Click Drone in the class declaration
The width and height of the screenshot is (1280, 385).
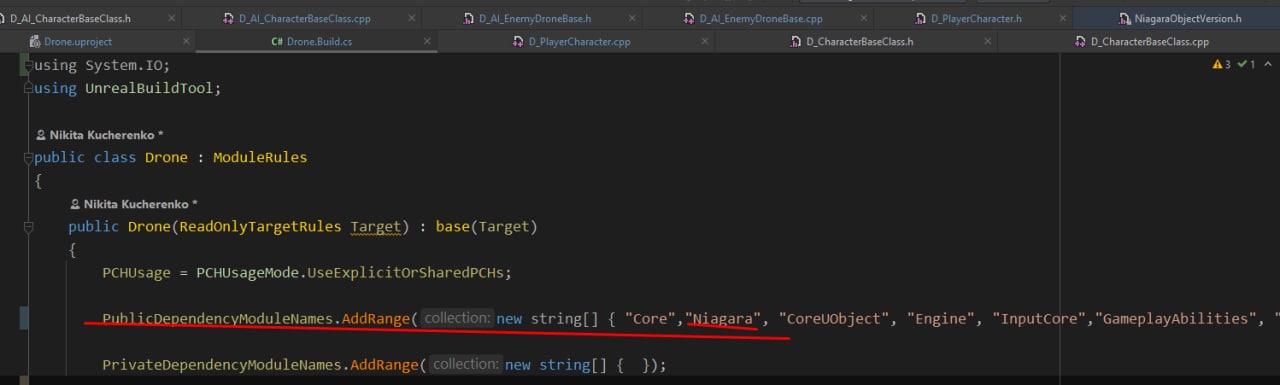tap(166, 157)
